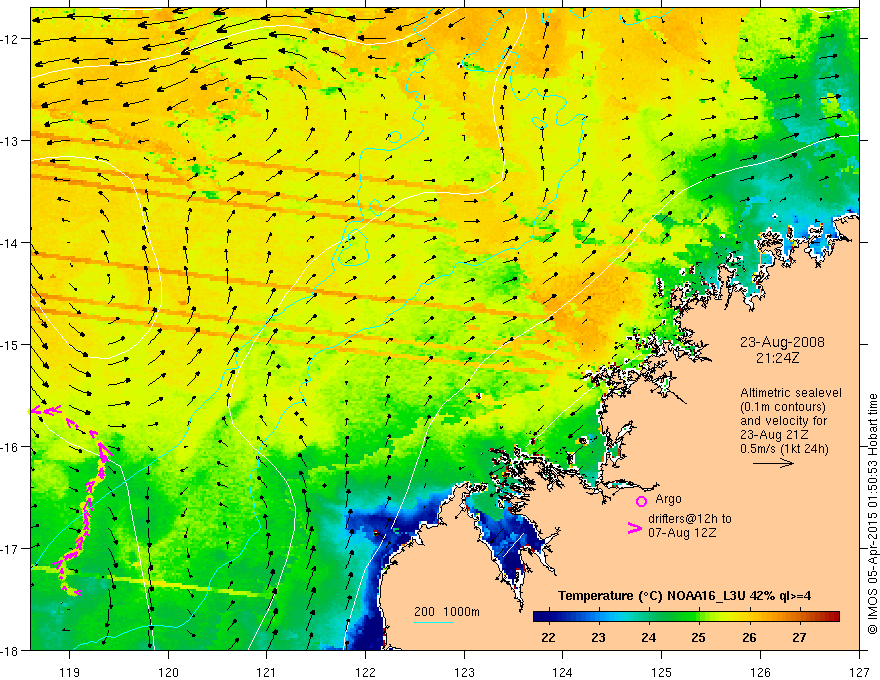Click longitude axis label 120
Viewport: 880px width, 680px height.
[168, 672]
